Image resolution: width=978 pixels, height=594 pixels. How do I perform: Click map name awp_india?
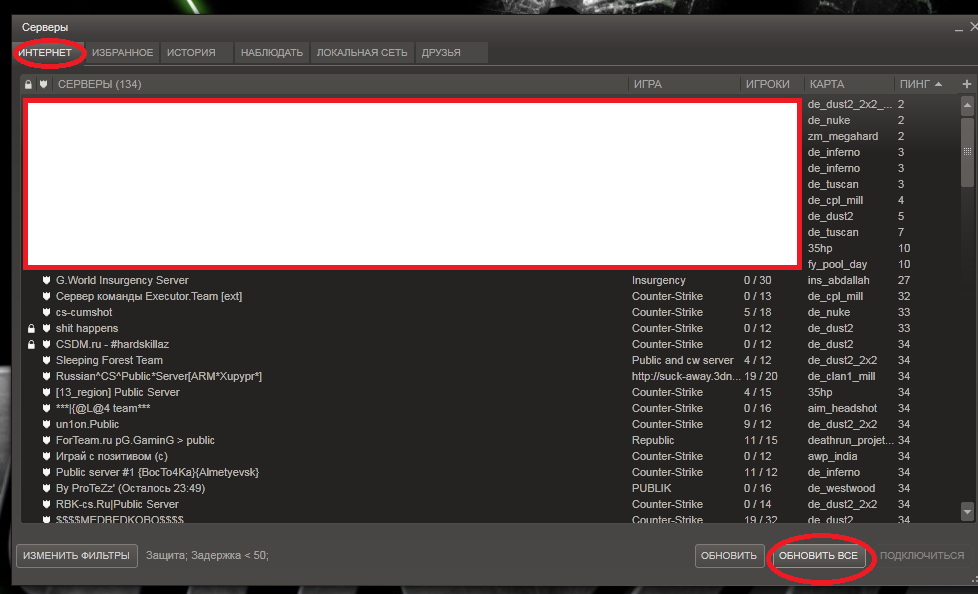coord(832,456)
